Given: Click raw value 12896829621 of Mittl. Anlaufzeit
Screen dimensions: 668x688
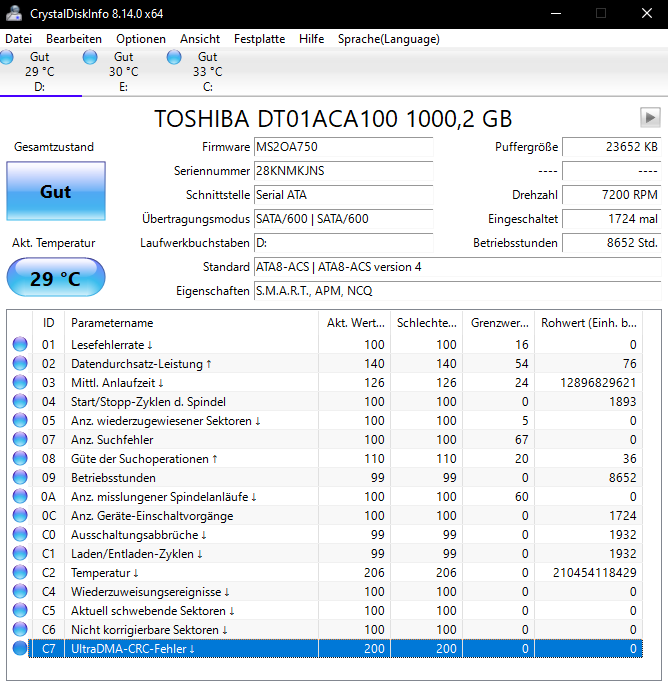Looking at the screenshot, I should tap(598, 383).
